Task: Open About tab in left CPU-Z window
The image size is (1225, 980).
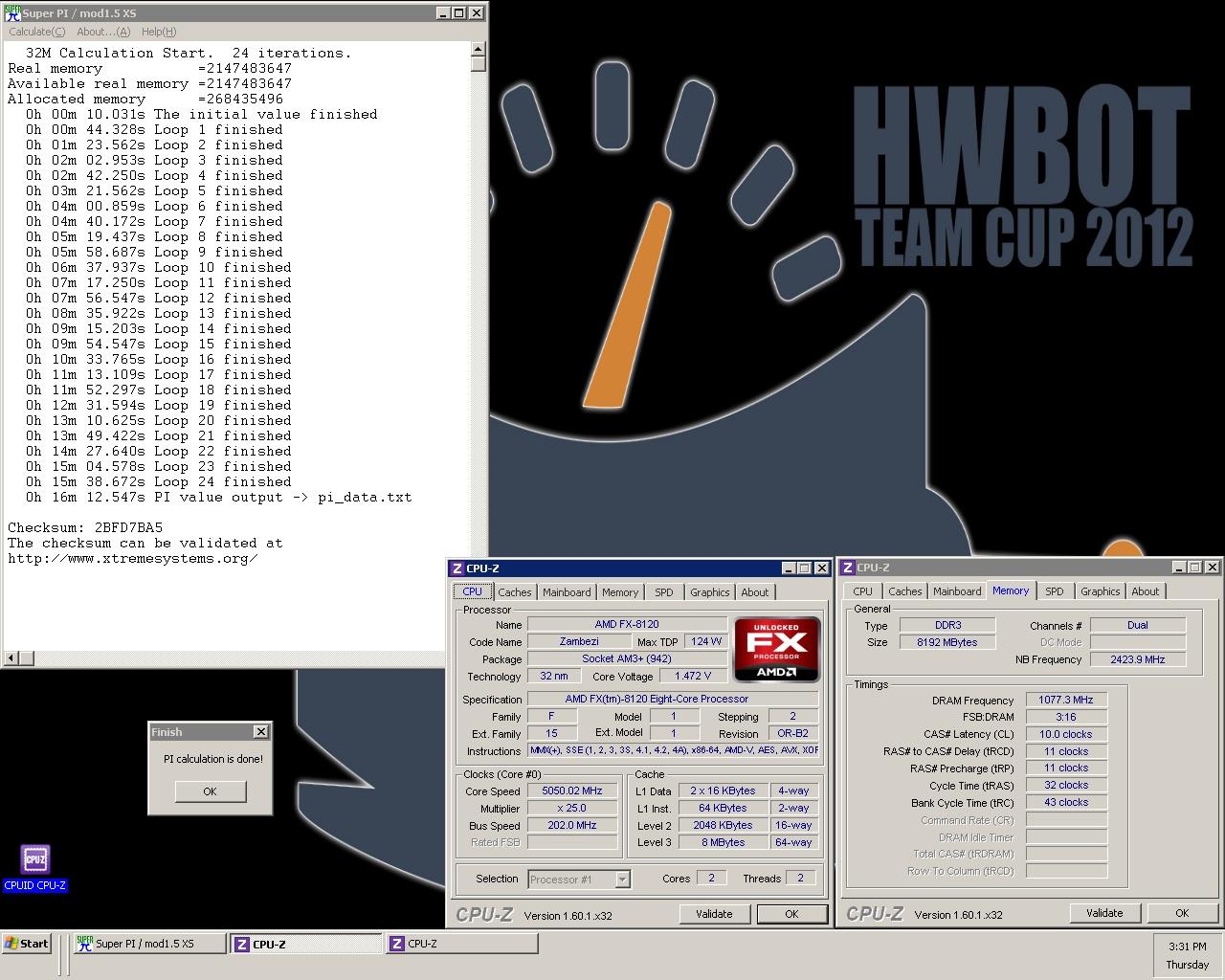Action: [755, 592]
